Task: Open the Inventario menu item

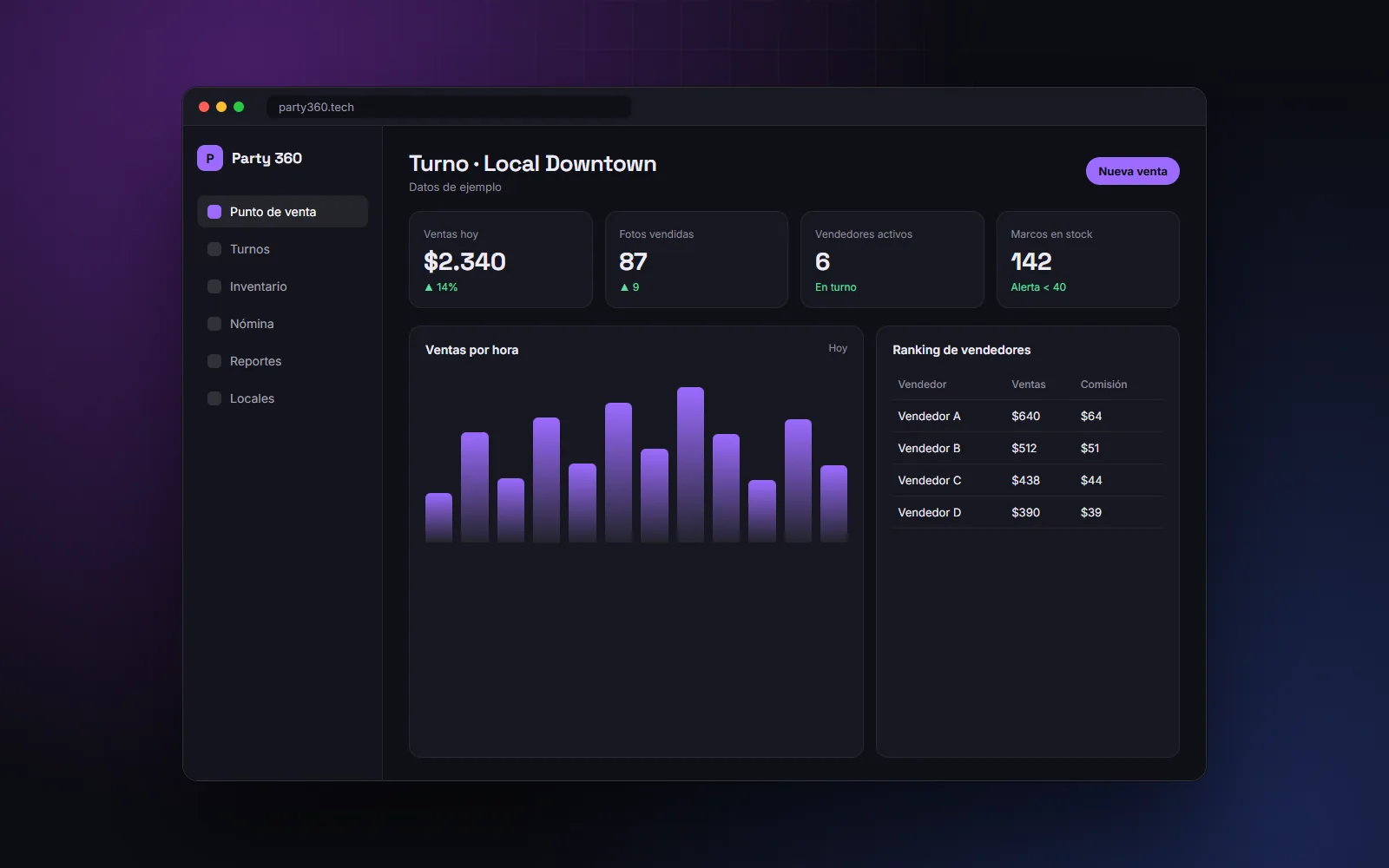Action: point(282,286)
